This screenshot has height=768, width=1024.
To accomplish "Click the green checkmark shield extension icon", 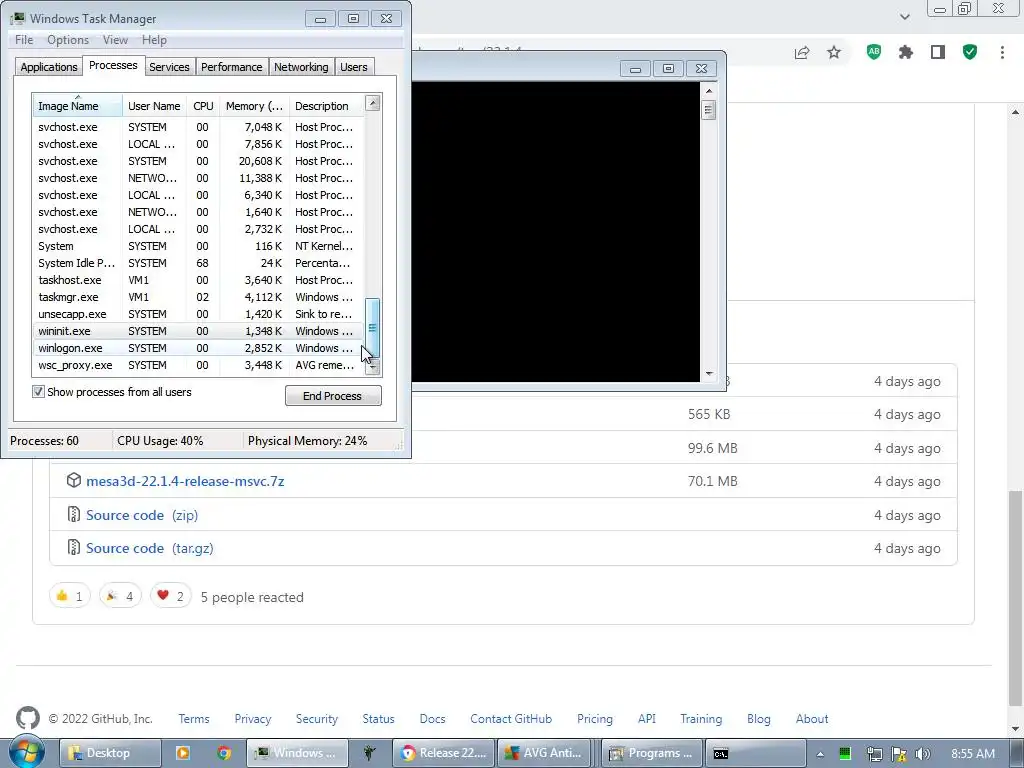I will [970, 52].
